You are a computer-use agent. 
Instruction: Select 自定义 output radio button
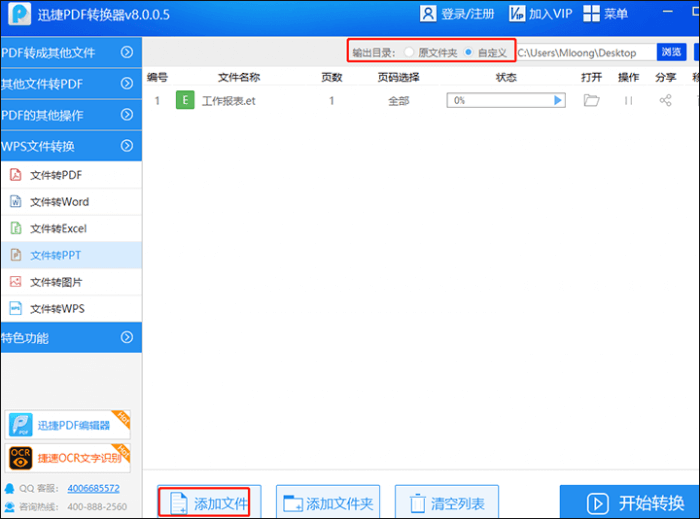(x=468, y=52)
